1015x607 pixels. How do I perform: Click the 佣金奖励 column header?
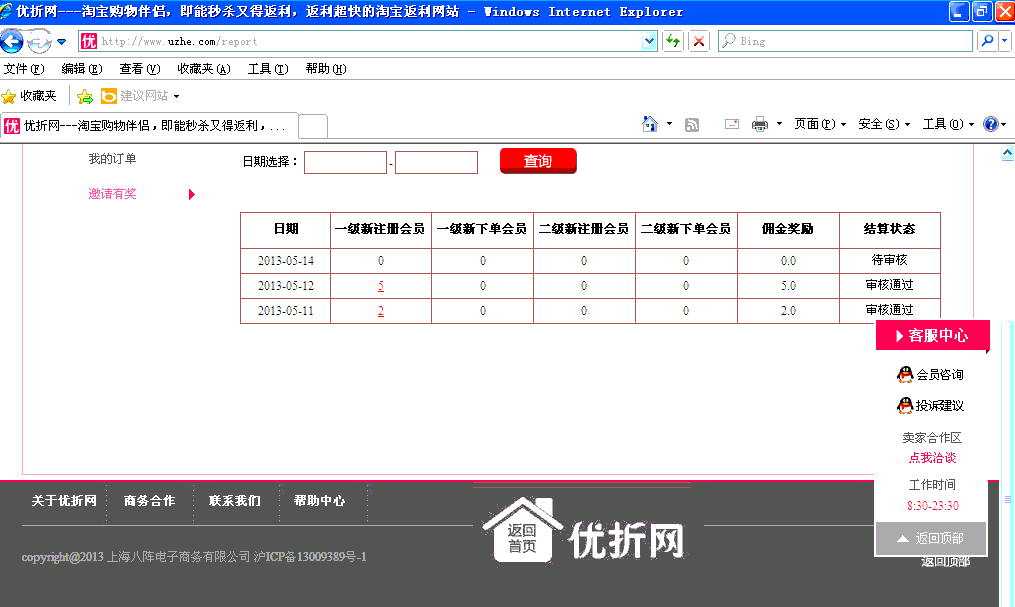click(x=788, y=229)
